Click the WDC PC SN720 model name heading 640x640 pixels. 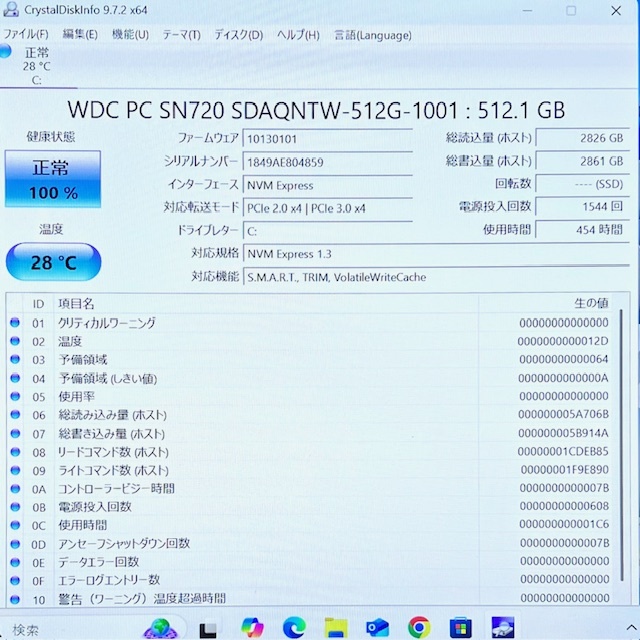pos(316,110)
